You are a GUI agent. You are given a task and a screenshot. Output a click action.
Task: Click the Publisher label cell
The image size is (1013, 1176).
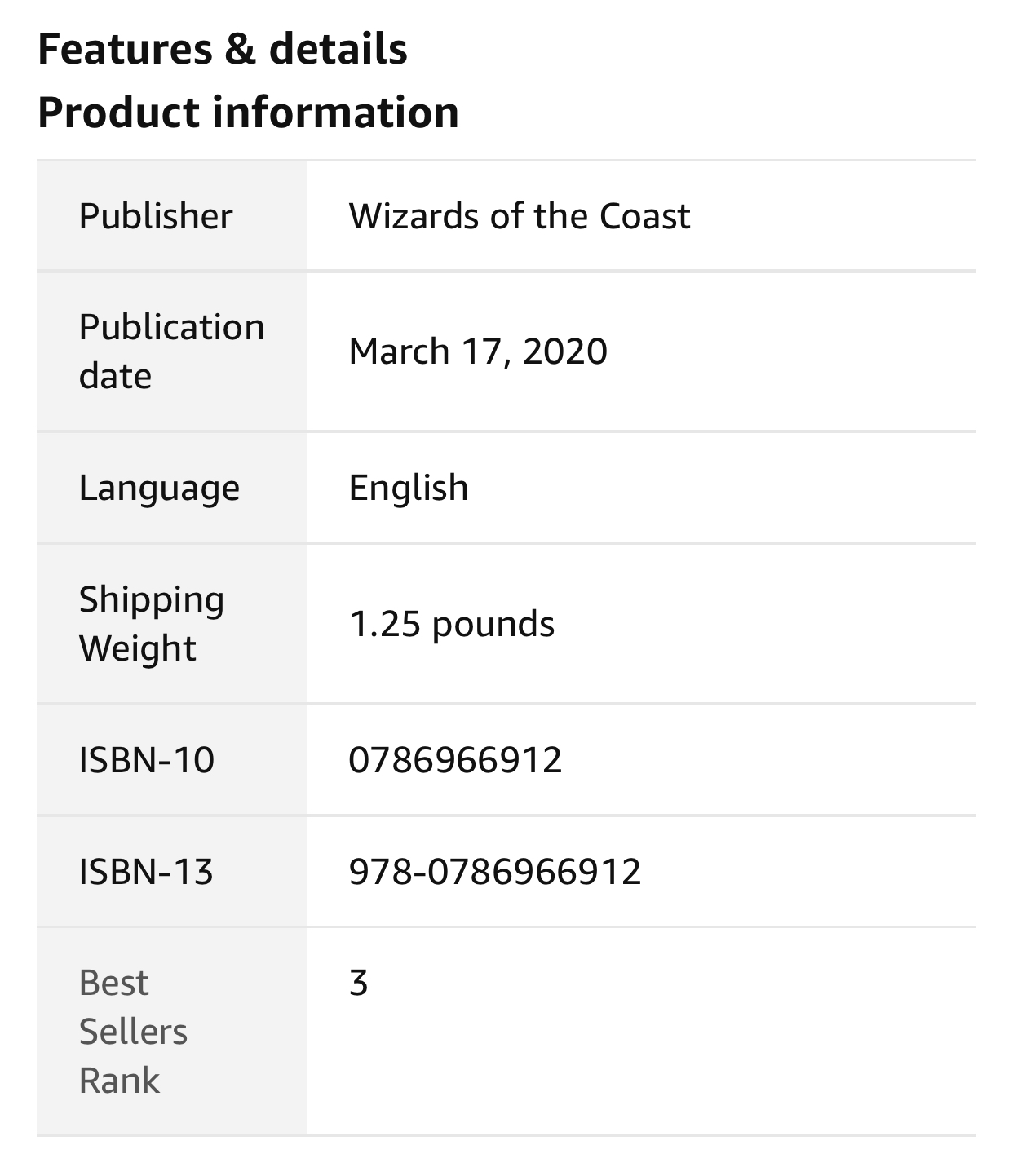pos(172,216)
